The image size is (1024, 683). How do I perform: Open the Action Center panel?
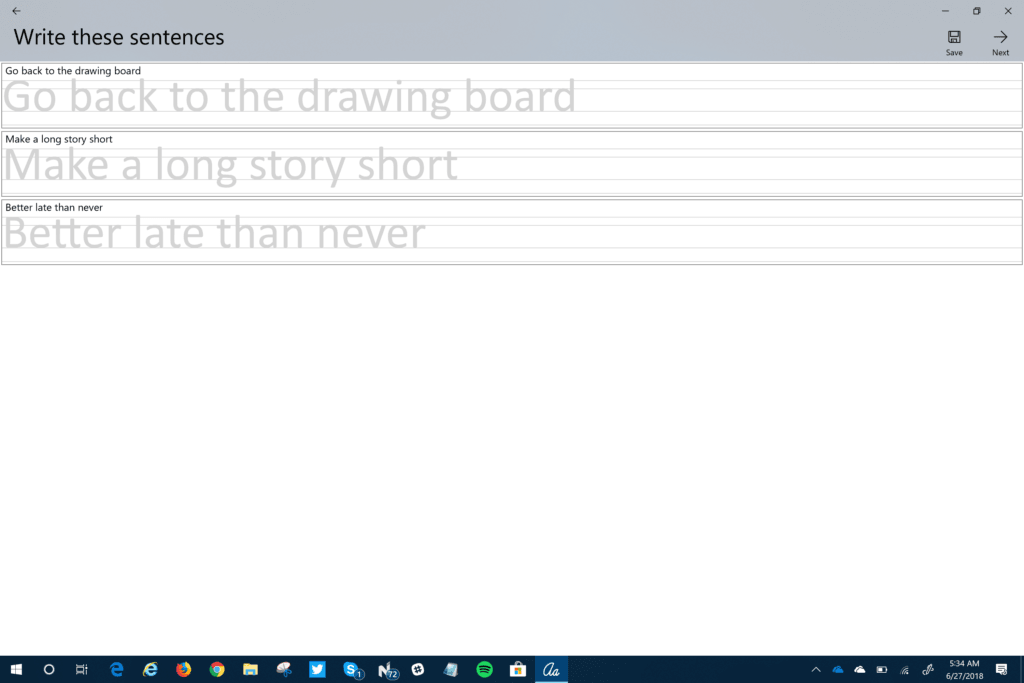pyautogui.click(x=1005, y=669)
